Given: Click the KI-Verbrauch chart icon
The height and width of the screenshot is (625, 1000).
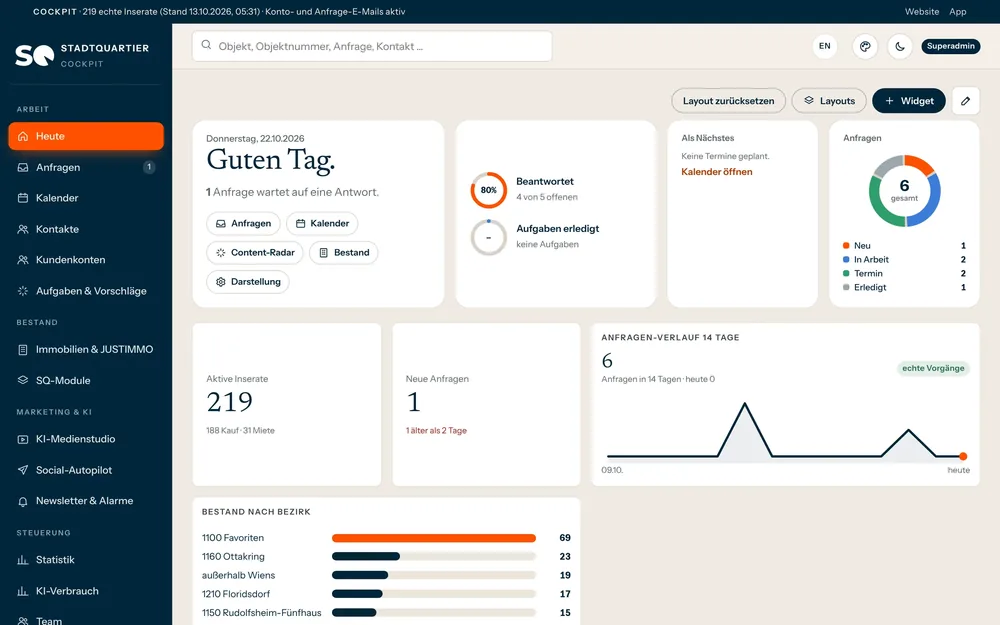Looking at the screenshot, I should pos(23,591).
